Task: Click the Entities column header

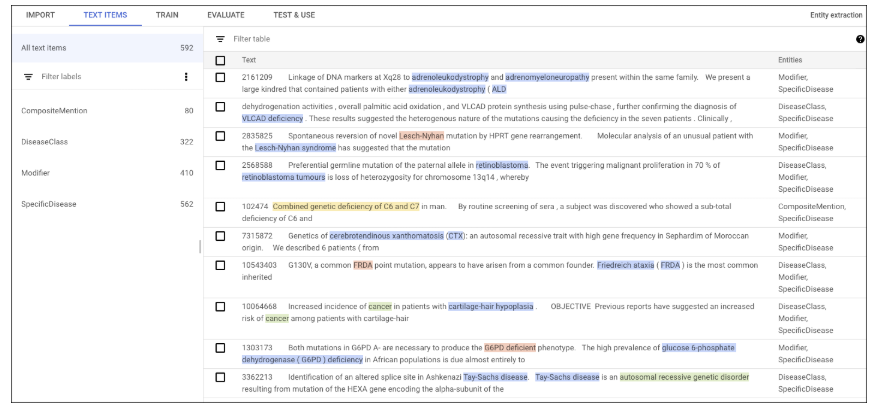Action: tap(790, 60)
